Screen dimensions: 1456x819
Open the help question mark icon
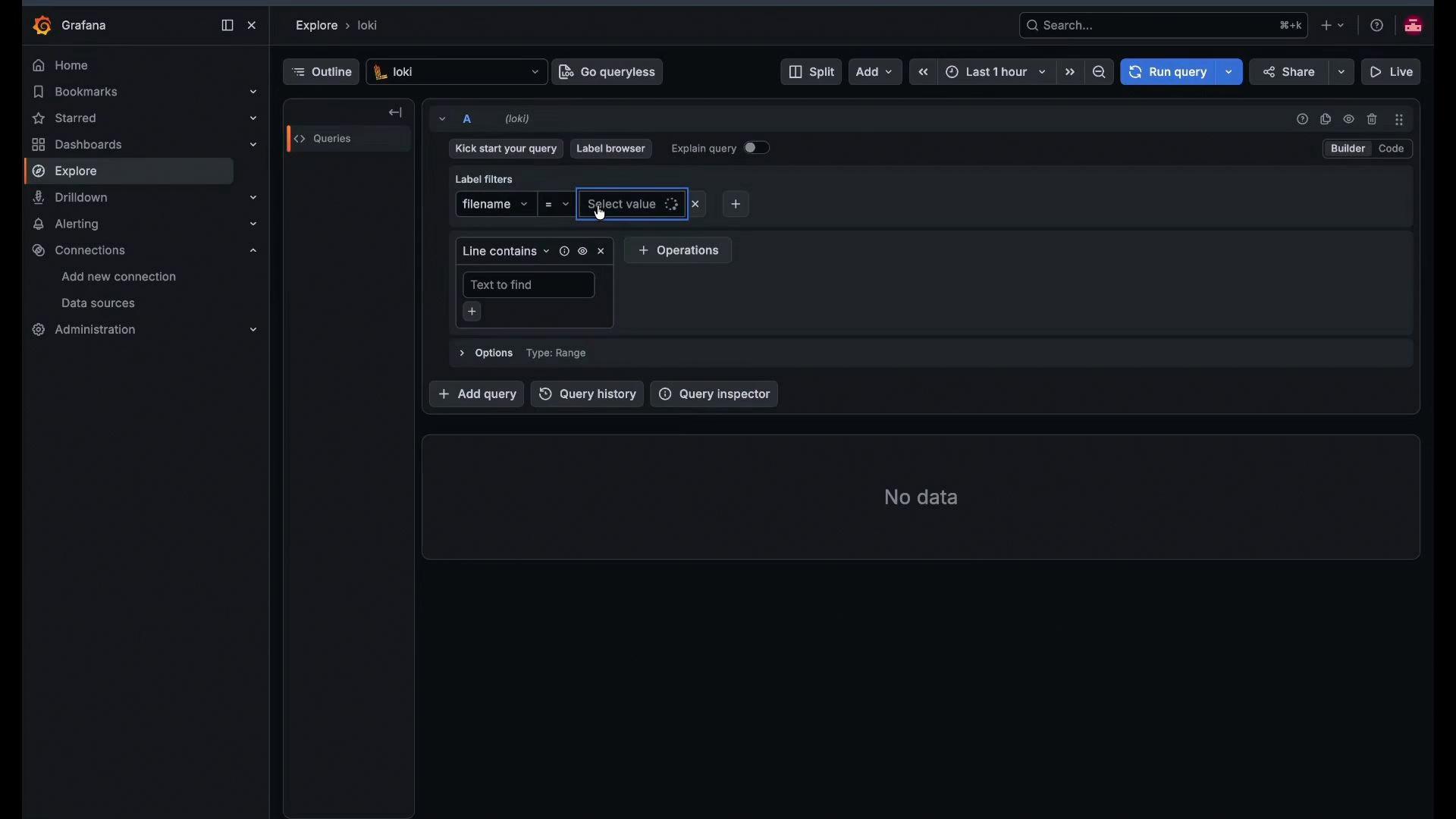click(1377, 26)
